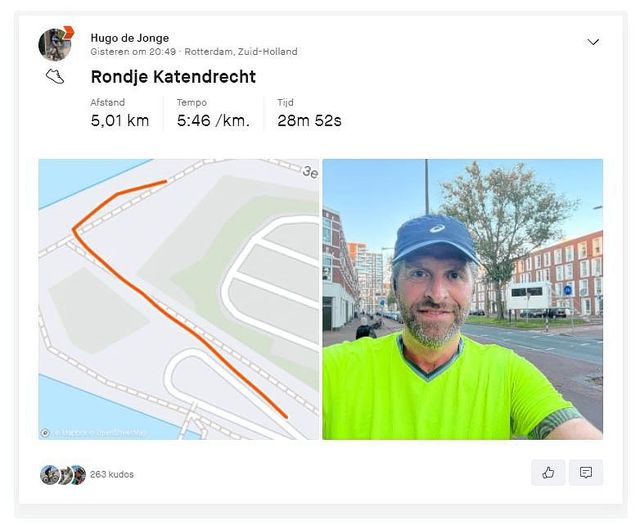Select the Afstand 5,01 km stat

(120, 113)
